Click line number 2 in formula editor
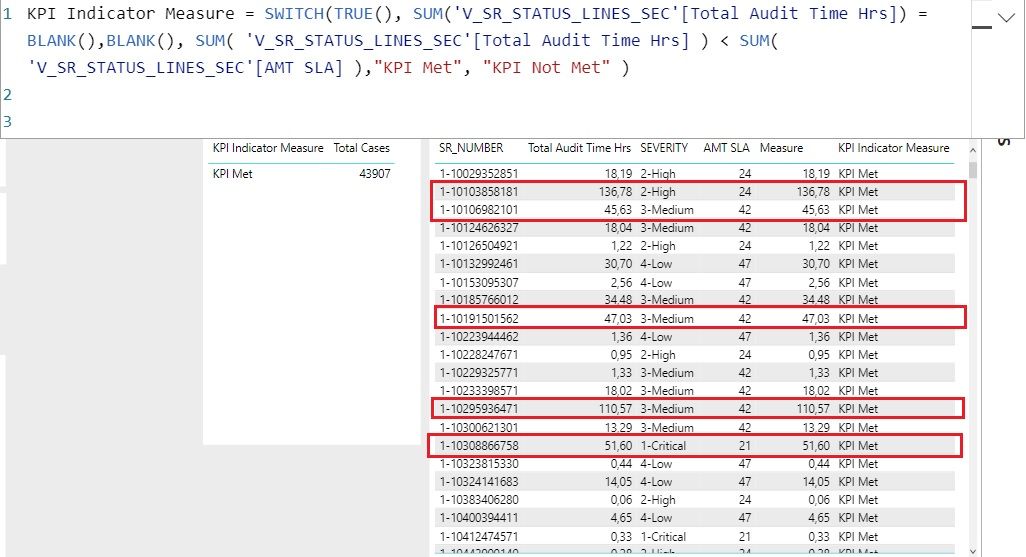The image size is (1026, 557). [x=7, y=95]
